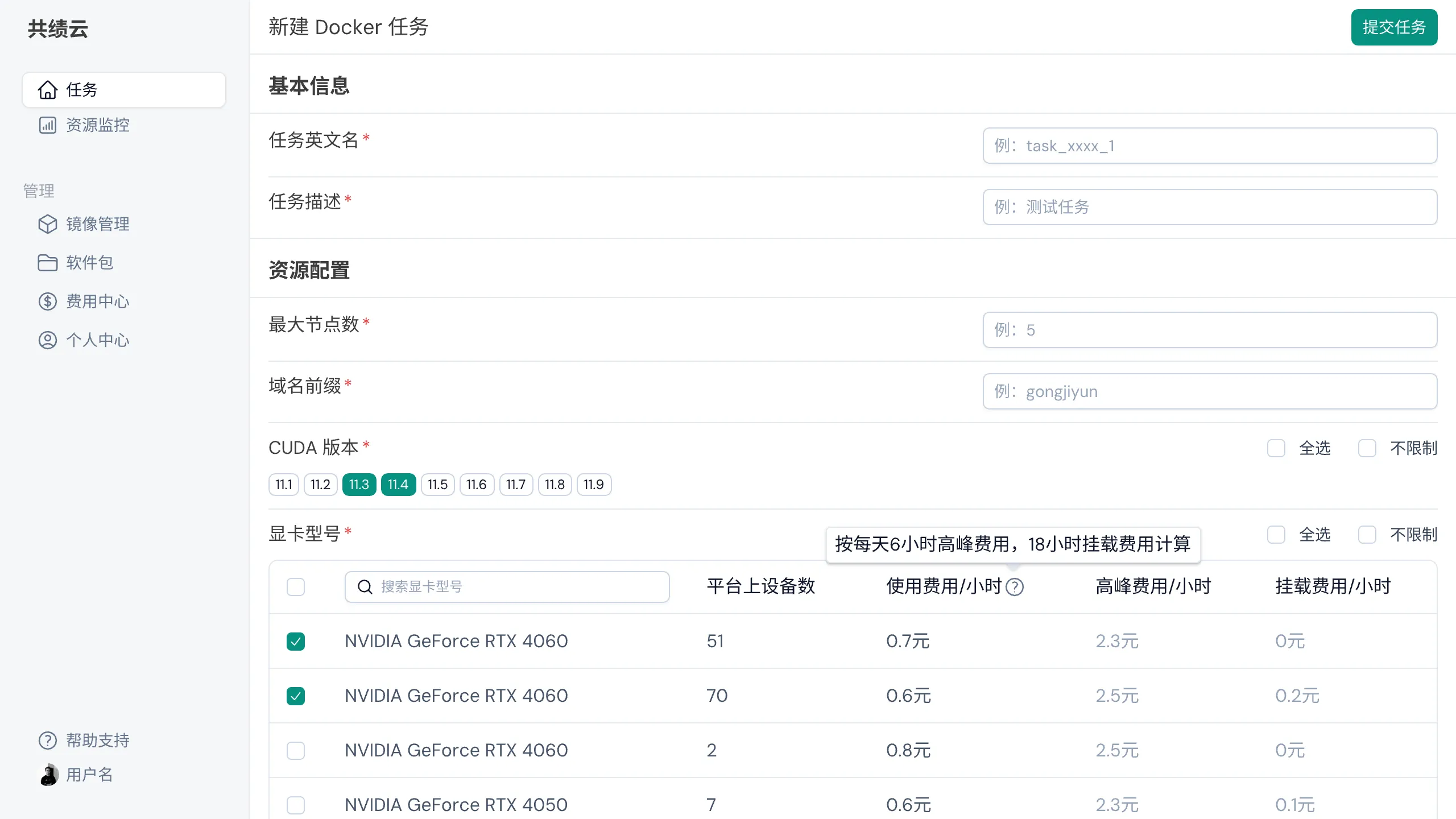
Task: Enable 不限制 for 显卡型号
Action: pos(1367,535)
